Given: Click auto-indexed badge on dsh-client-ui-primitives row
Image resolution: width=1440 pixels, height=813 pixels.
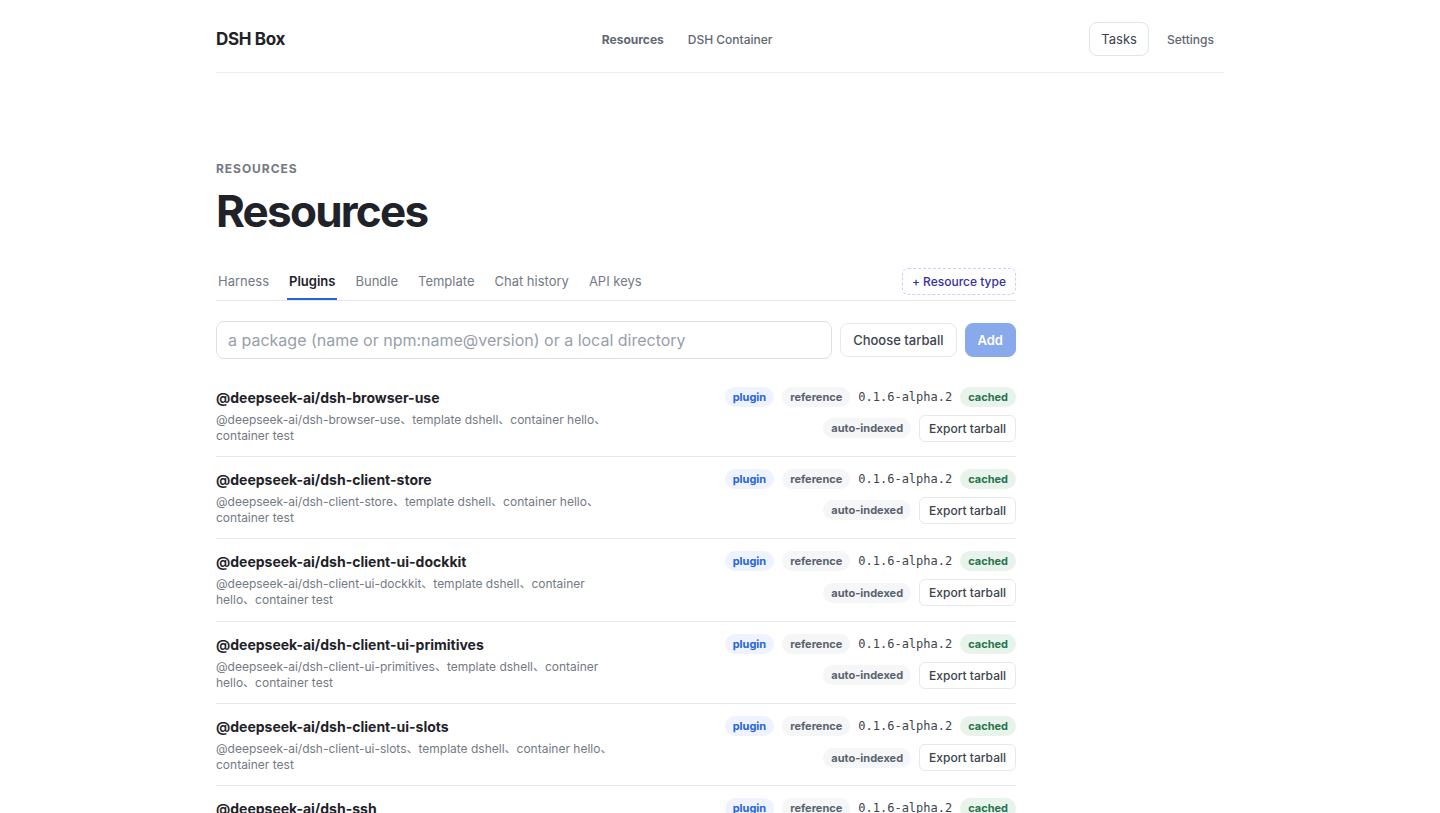Looking at the screenshot, I should (867, 675).
